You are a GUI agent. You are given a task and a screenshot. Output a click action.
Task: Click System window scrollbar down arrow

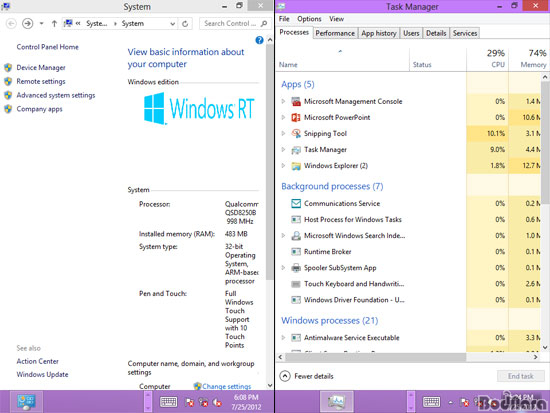tap(270, 385)
